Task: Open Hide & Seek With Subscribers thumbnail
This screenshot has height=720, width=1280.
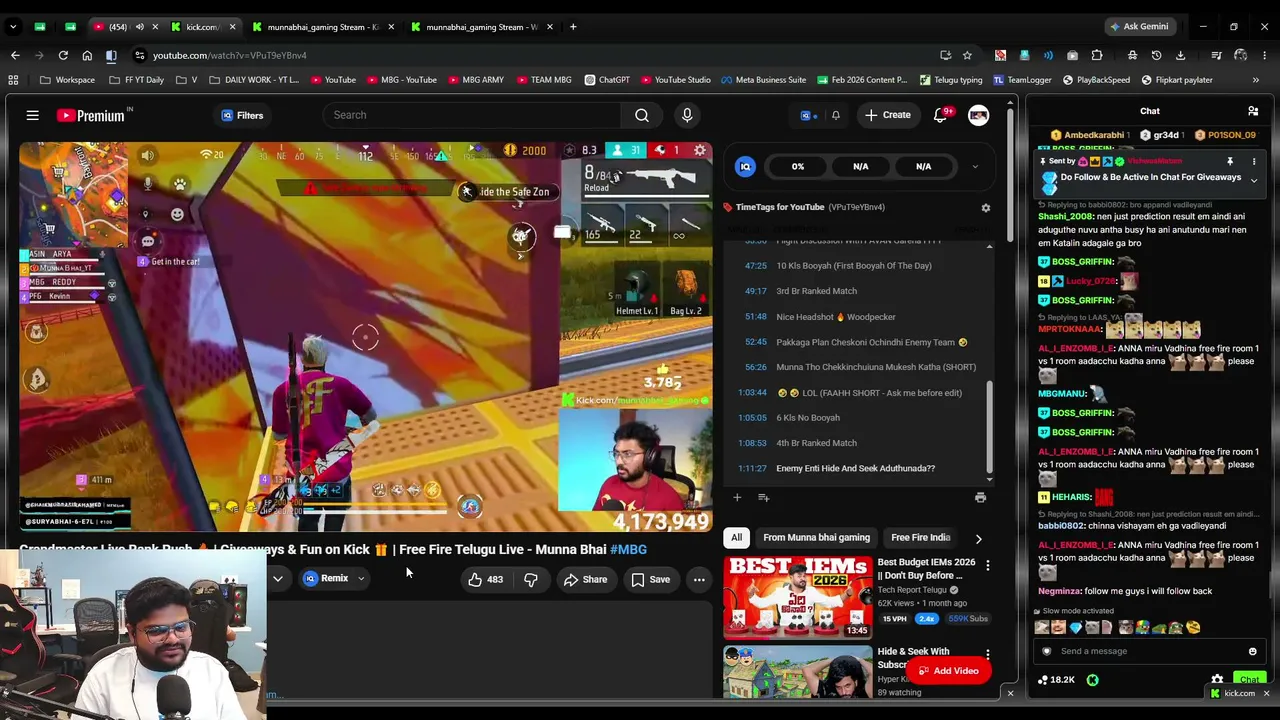Action: 798,671
